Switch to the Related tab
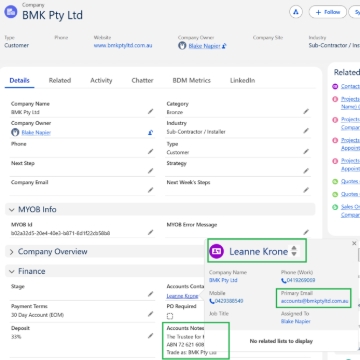Viewport: 360px width, 360px height. pyautogui.click(x=60, y=80)
